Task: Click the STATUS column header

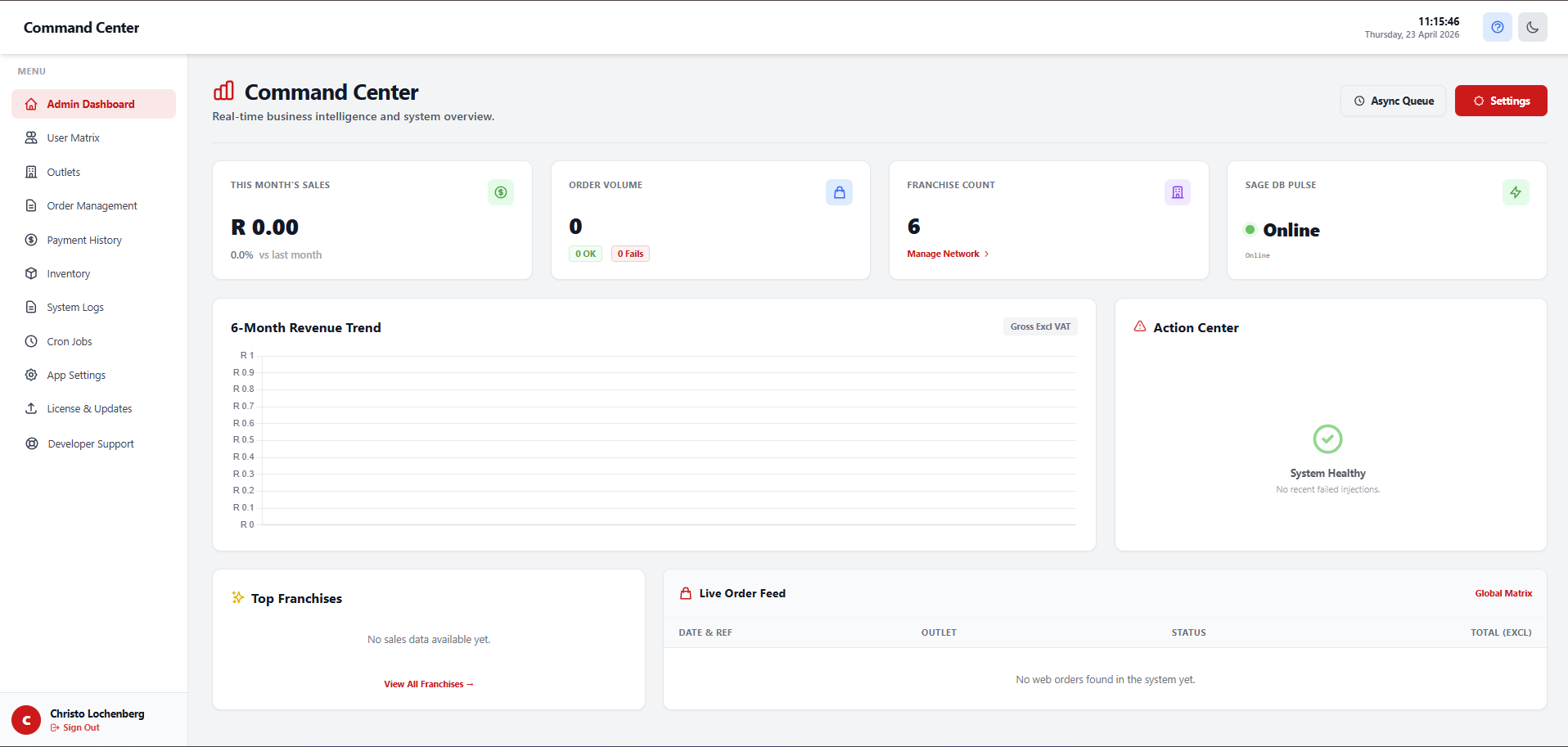Action: [1188, 632]
